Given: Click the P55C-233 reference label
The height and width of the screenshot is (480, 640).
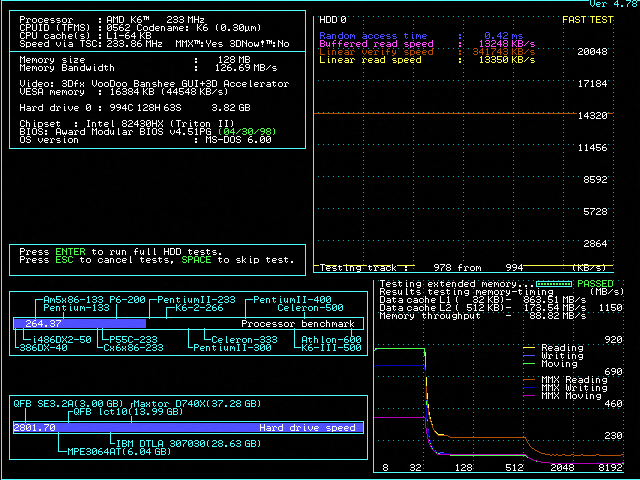Looking at the screenshot, I should coord(133,340).
